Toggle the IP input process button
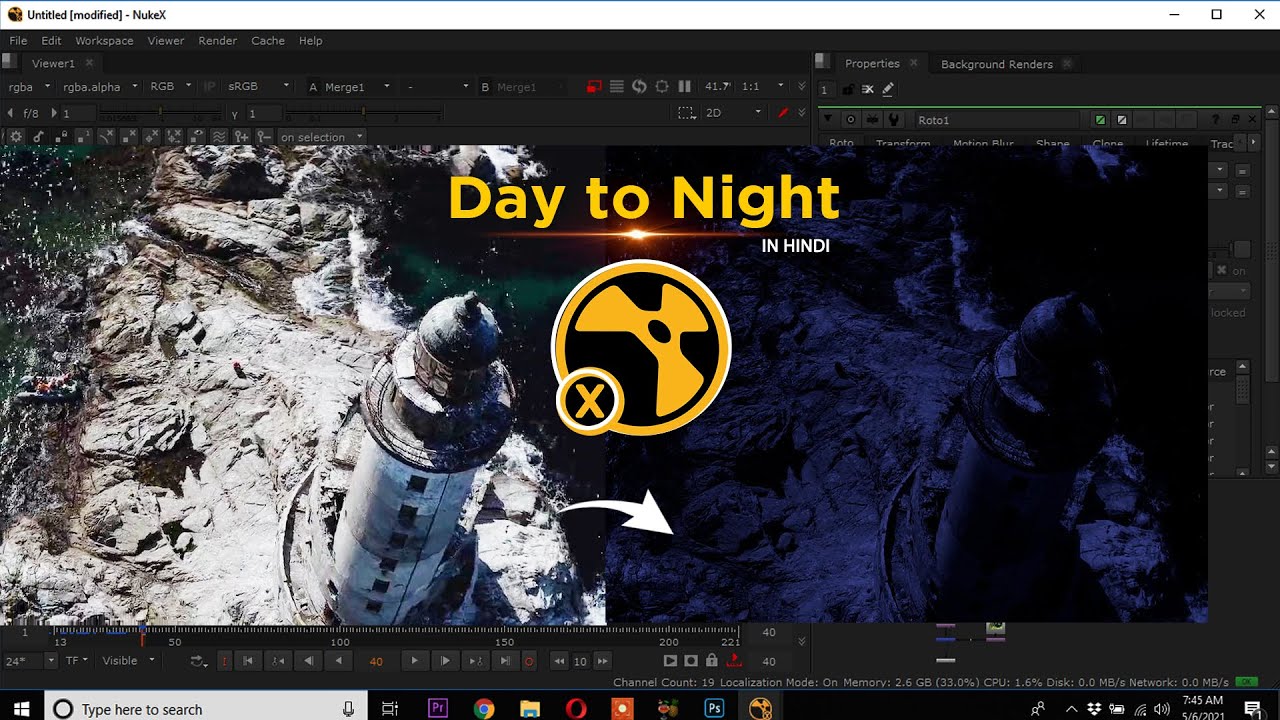The height and width of the screenshot is (720, 1280). point(210,87)
